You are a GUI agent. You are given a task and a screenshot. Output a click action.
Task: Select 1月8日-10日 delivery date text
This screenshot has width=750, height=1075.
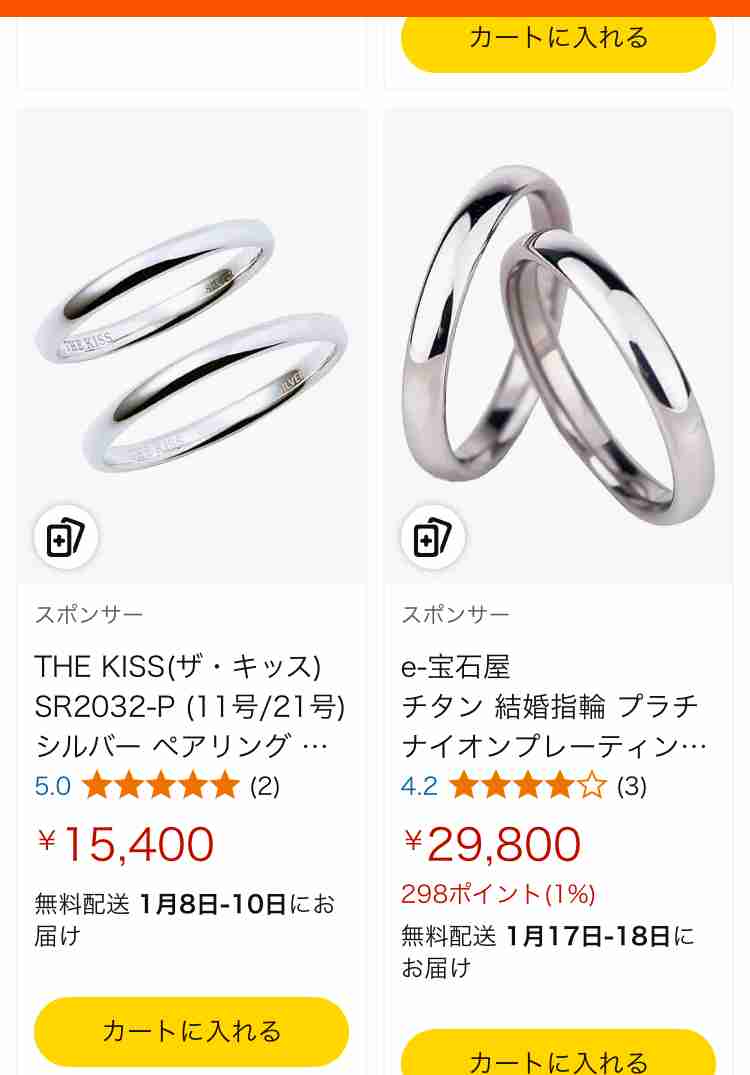(x=213, y=904)
